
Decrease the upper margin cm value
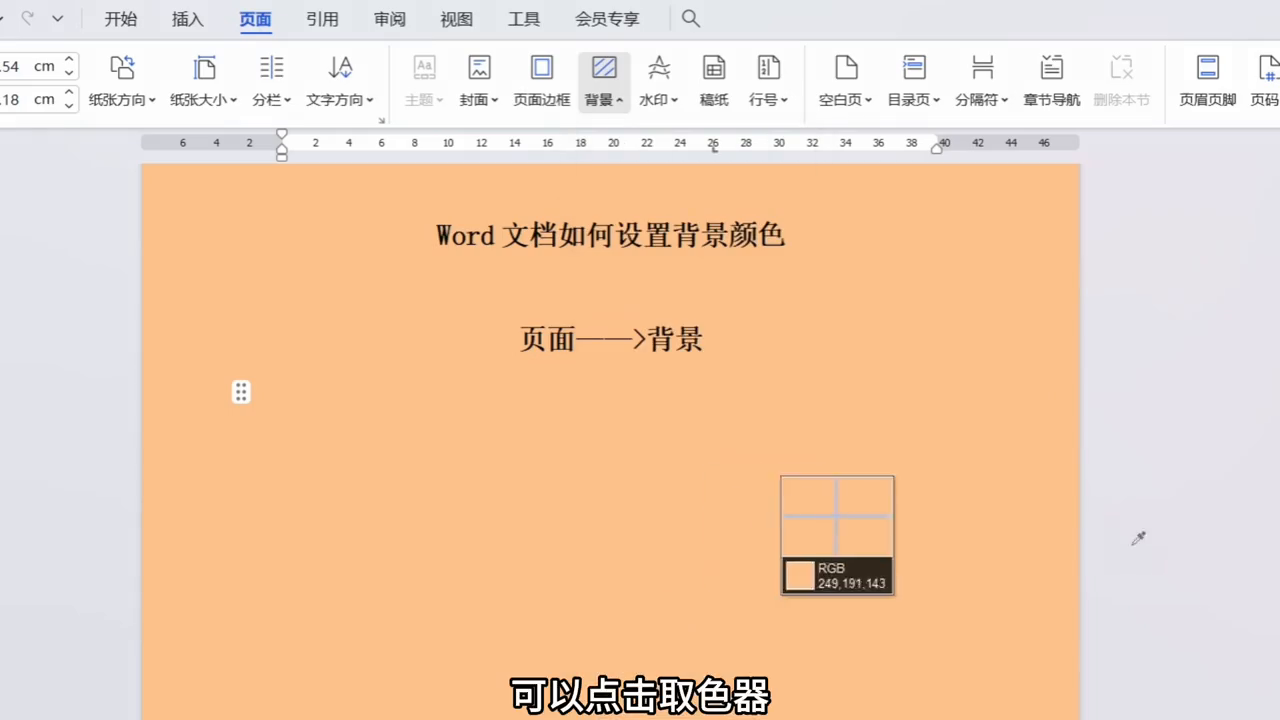click(69, 72)
